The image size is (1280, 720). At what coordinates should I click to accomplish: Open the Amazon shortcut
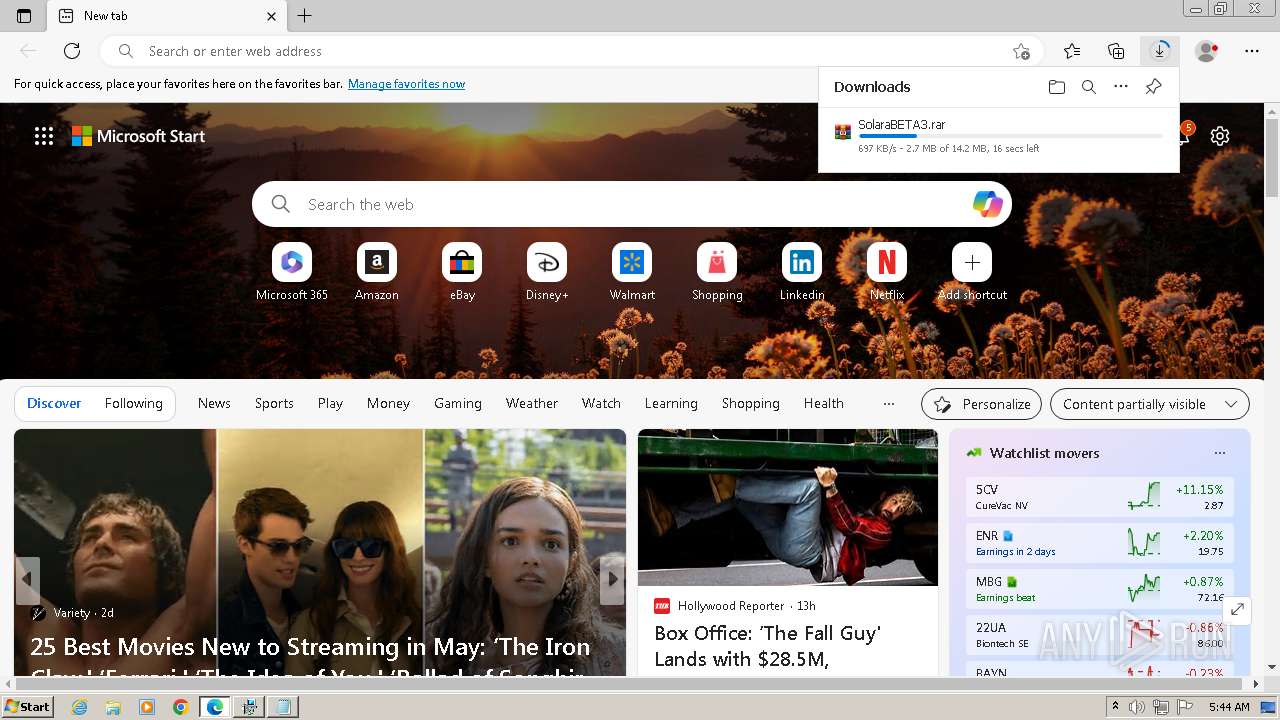(377, 272)
